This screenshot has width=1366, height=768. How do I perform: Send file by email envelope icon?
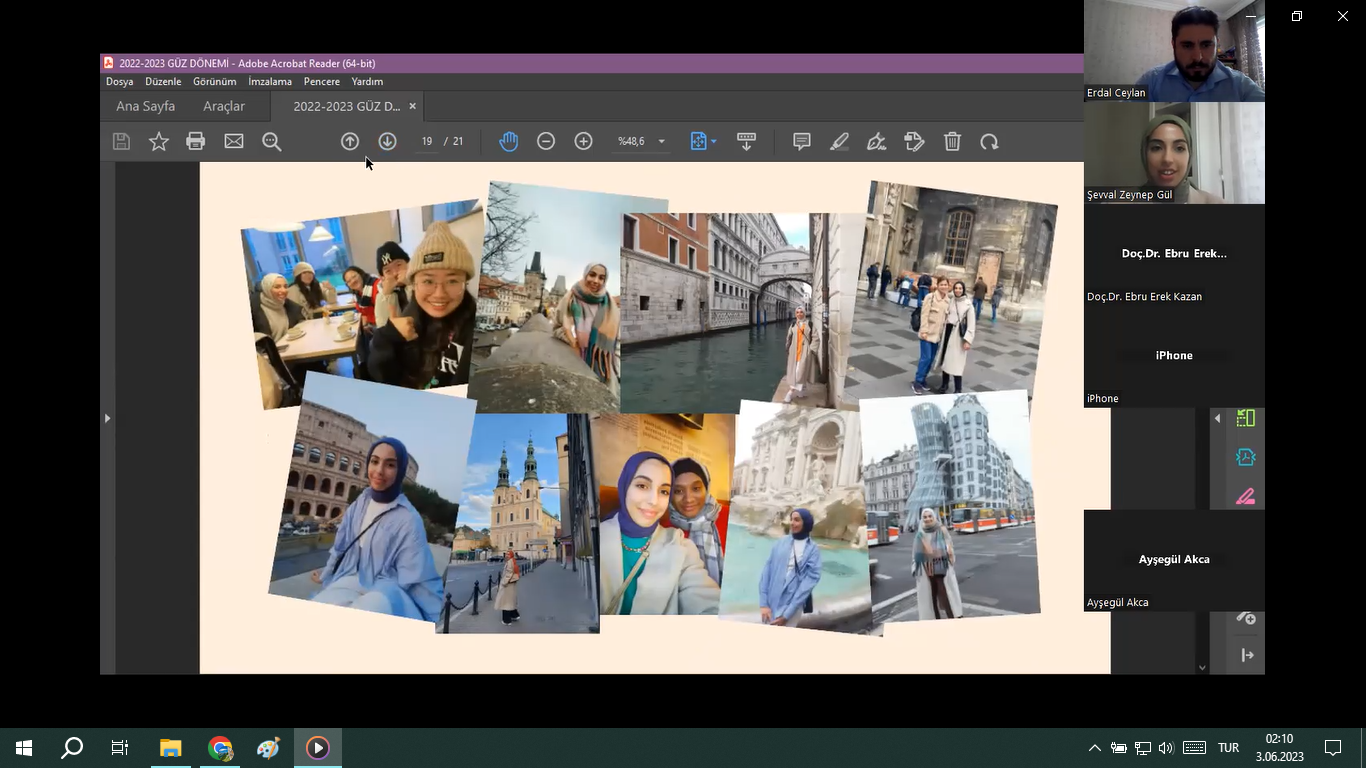(234, 142)
